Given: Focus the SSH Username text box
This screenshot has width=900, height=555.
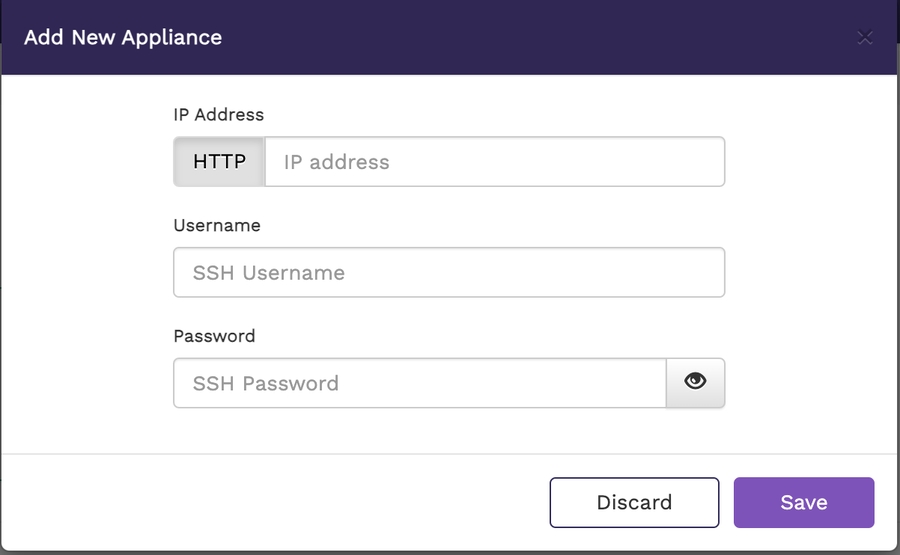Looking at the screenshot, I should [448, 273].
